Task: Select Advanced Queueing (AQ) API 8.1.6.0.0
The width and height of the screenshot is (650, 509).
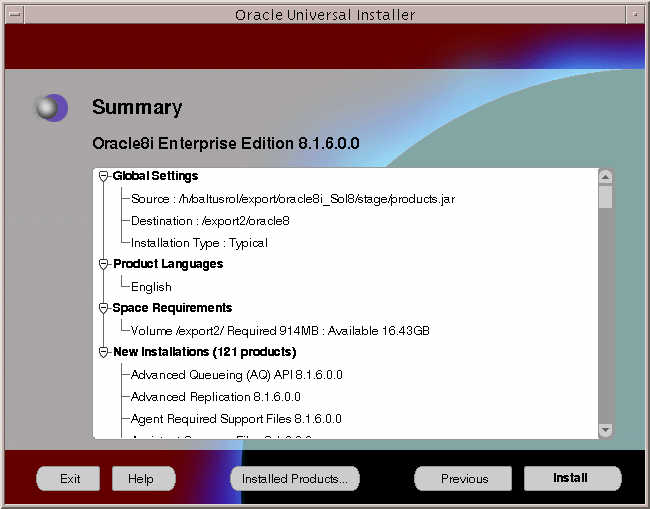Action: 236,375
